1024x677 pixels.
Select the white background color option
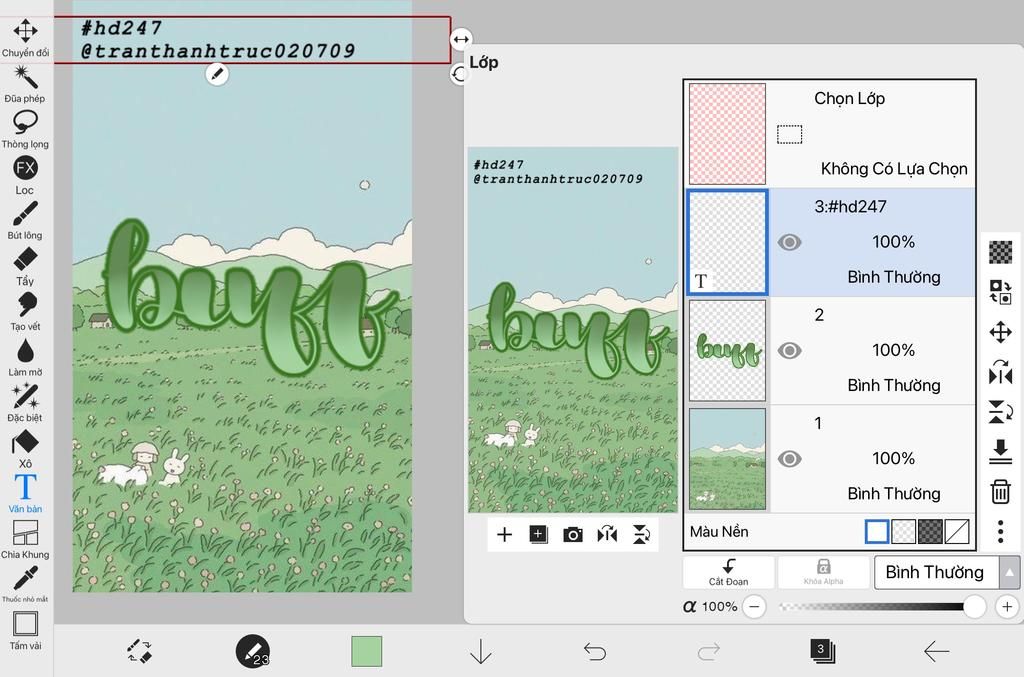point(876,531)
